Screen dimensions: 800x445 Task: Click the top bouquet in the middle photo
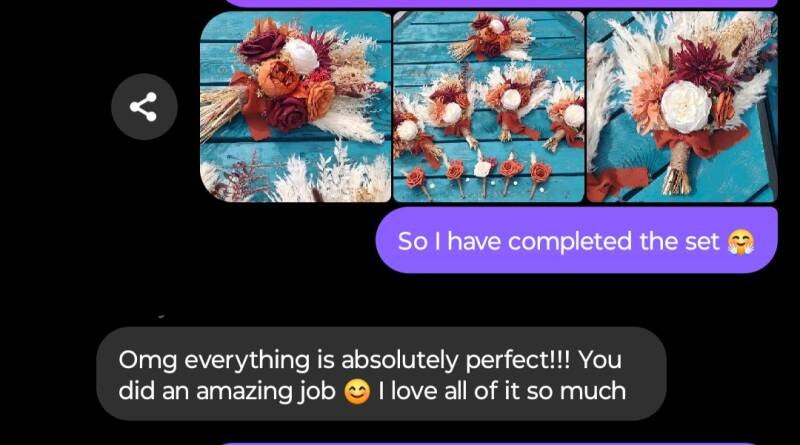(488, 37)
